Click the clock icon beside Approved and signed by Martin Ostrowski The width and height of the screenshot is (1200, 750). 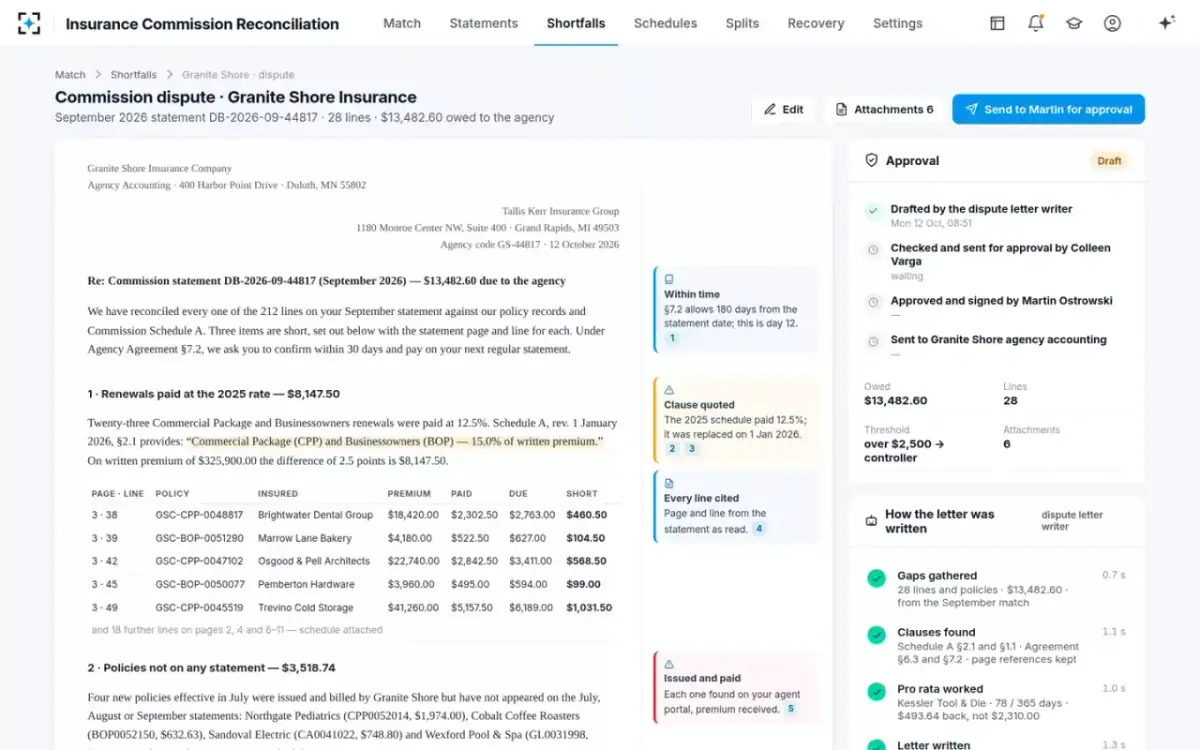click(873, 301)
